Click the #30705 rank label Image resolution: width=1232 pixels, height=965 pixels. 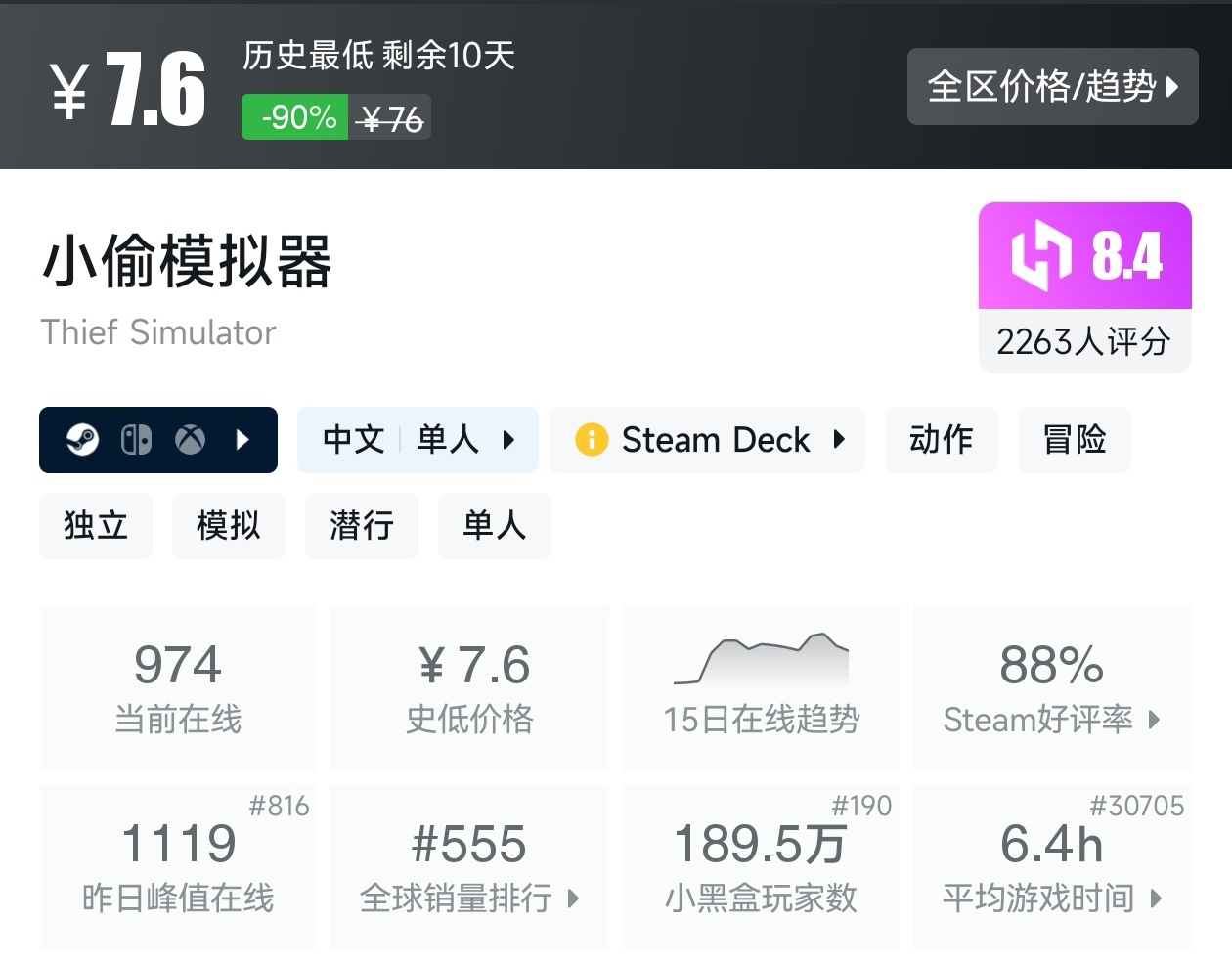(1137, 806)
